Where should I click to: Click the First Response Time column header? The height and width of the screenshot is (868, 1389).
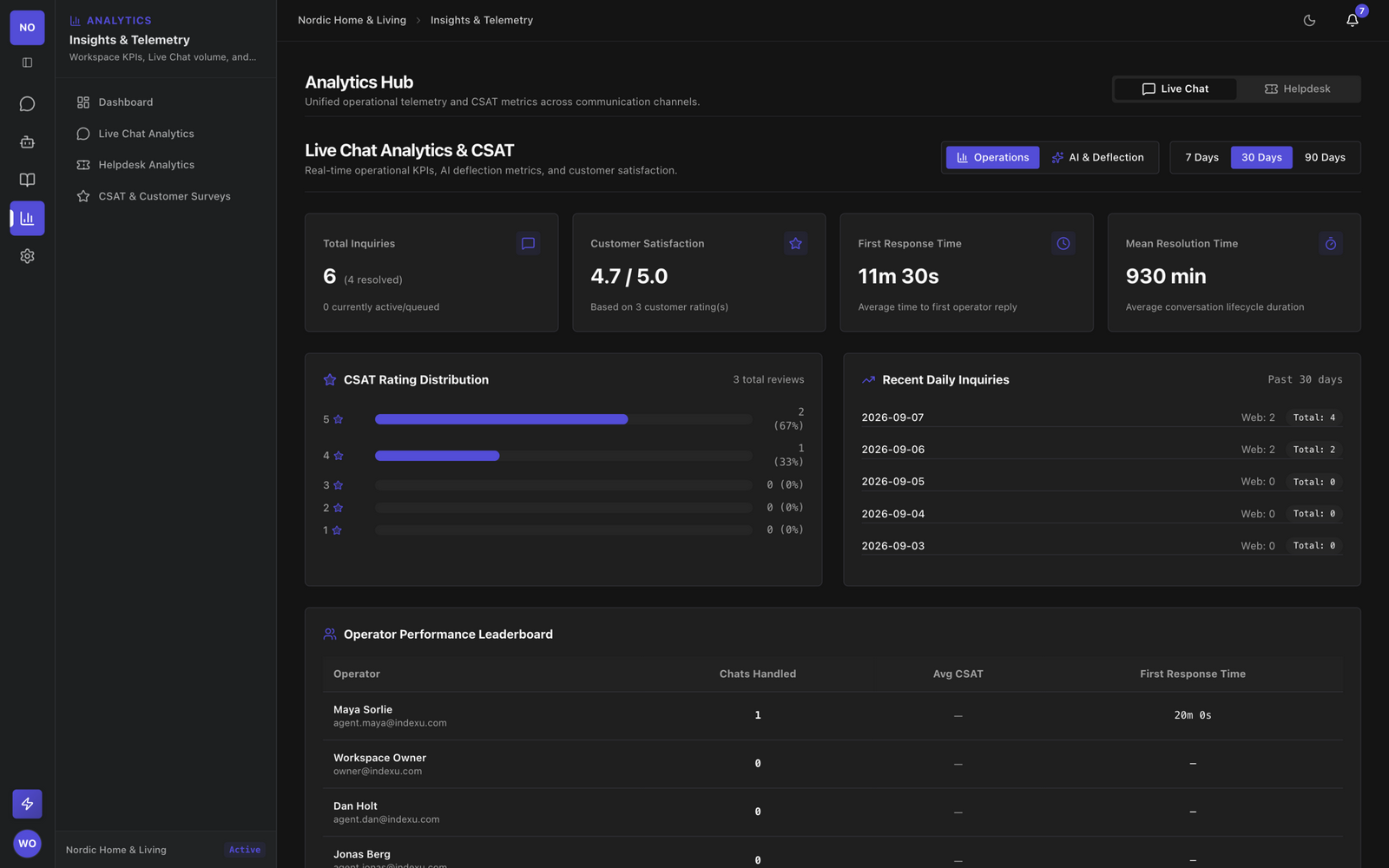1193,674
